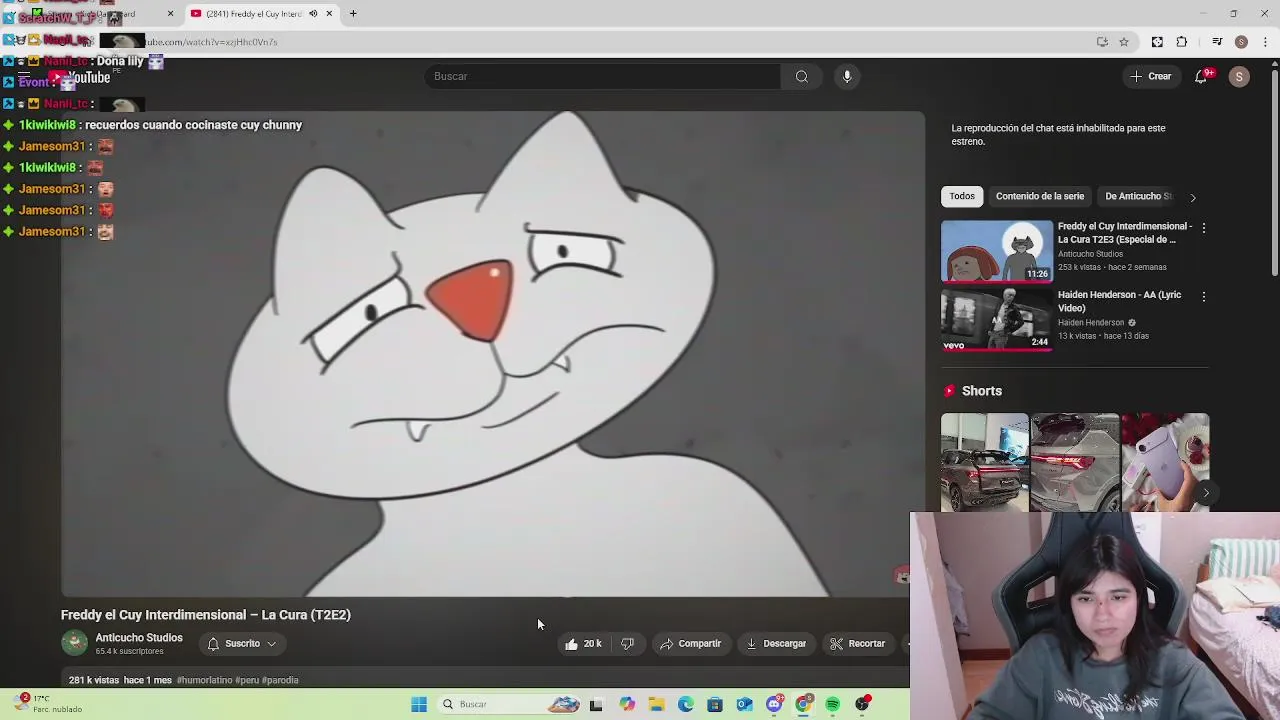Switch to the Freddy el Cuy tab
This screenshot has height=720, width=1280.
point(262,14)
